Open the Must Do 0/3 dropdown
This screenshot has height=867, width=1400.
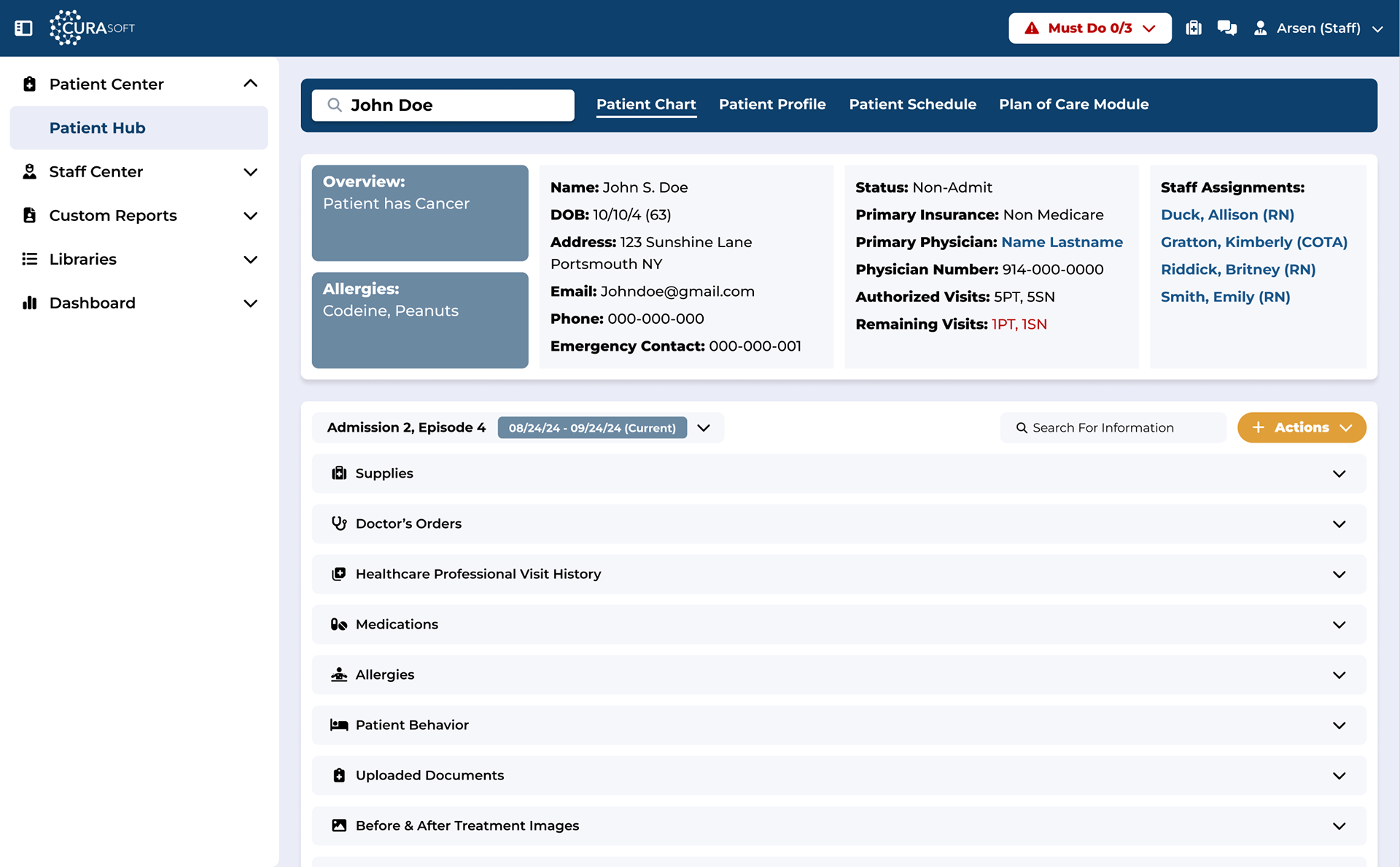(x=1089, y=28)
